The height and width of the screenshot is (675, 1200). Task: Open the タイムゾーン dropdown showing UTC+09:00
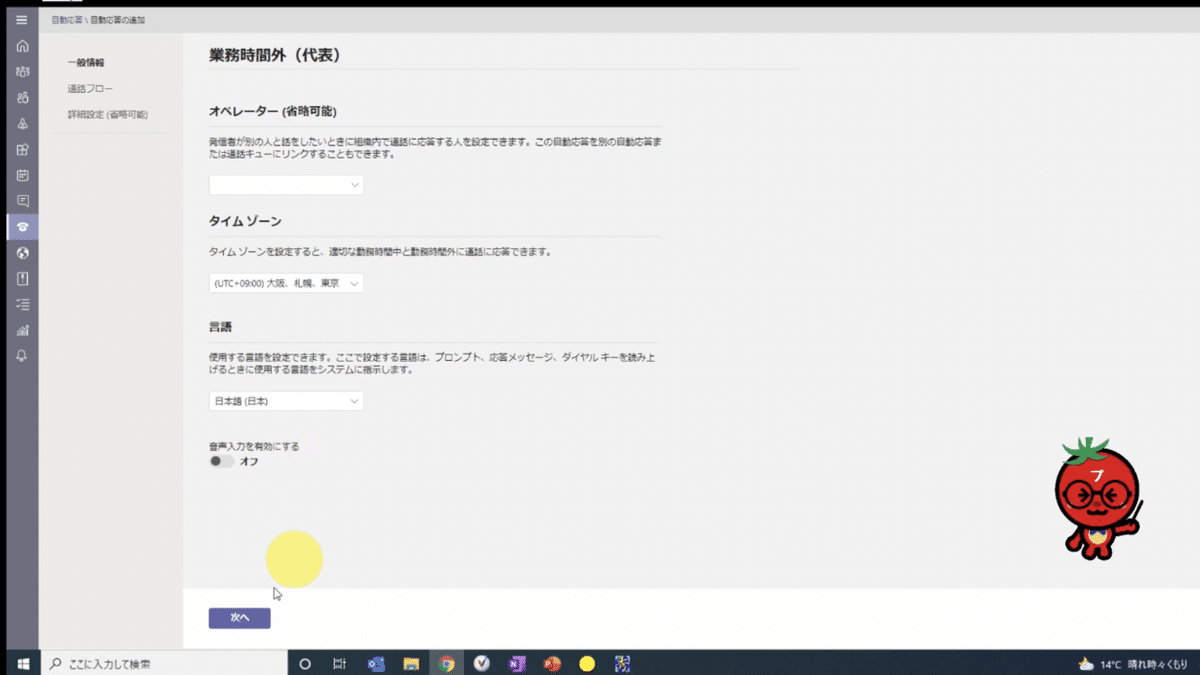click(x=286, y=283)
